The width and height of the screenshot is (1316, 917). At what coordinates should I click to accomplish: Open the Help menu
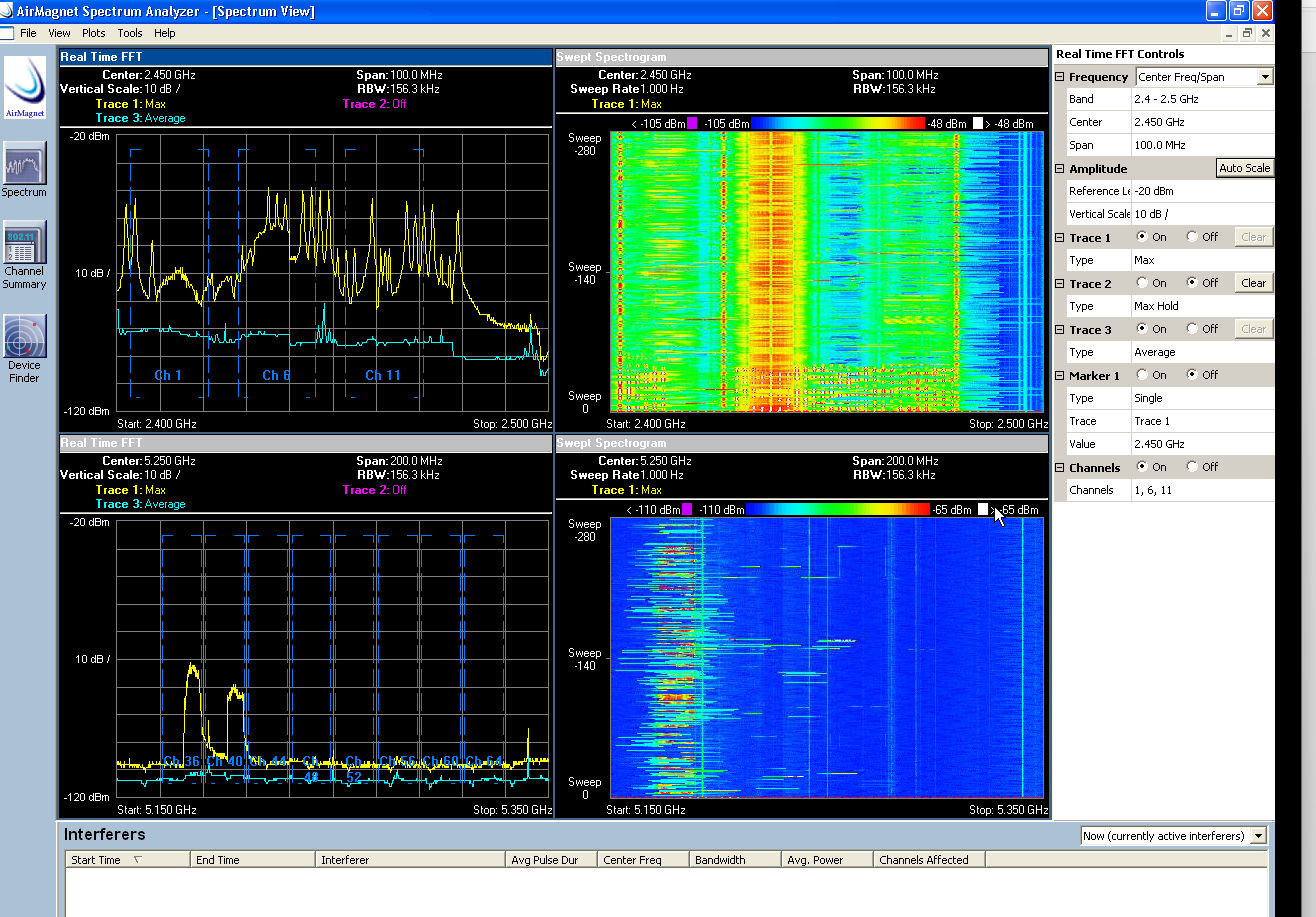click(164, 33)
